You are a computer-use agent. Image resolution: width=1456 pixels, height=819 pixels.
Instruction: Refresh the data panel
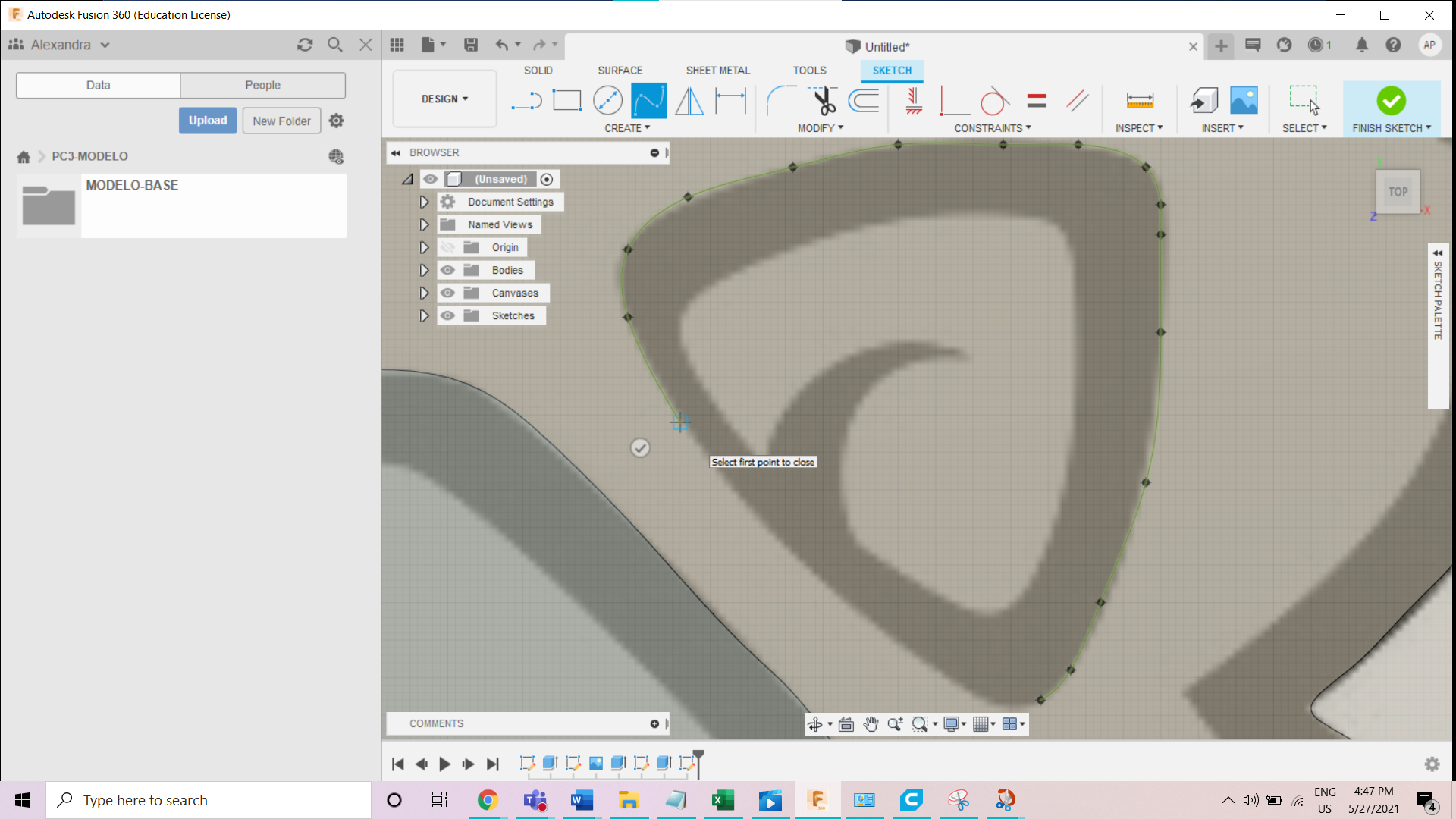click(305, 45)
